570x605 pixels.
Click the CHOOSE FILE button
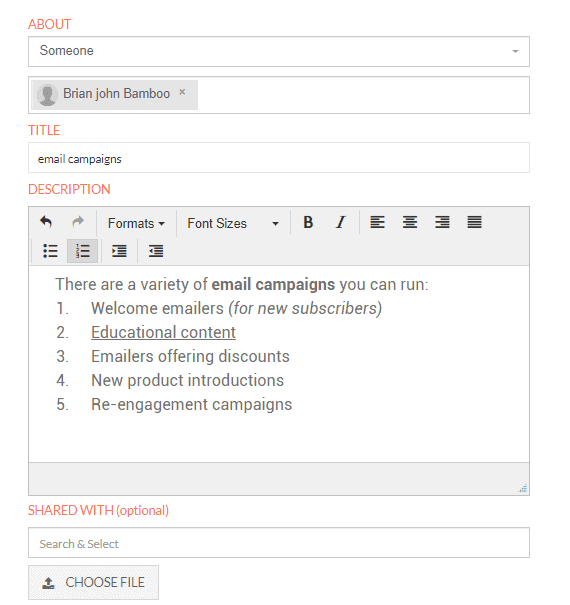coord(93,582)
